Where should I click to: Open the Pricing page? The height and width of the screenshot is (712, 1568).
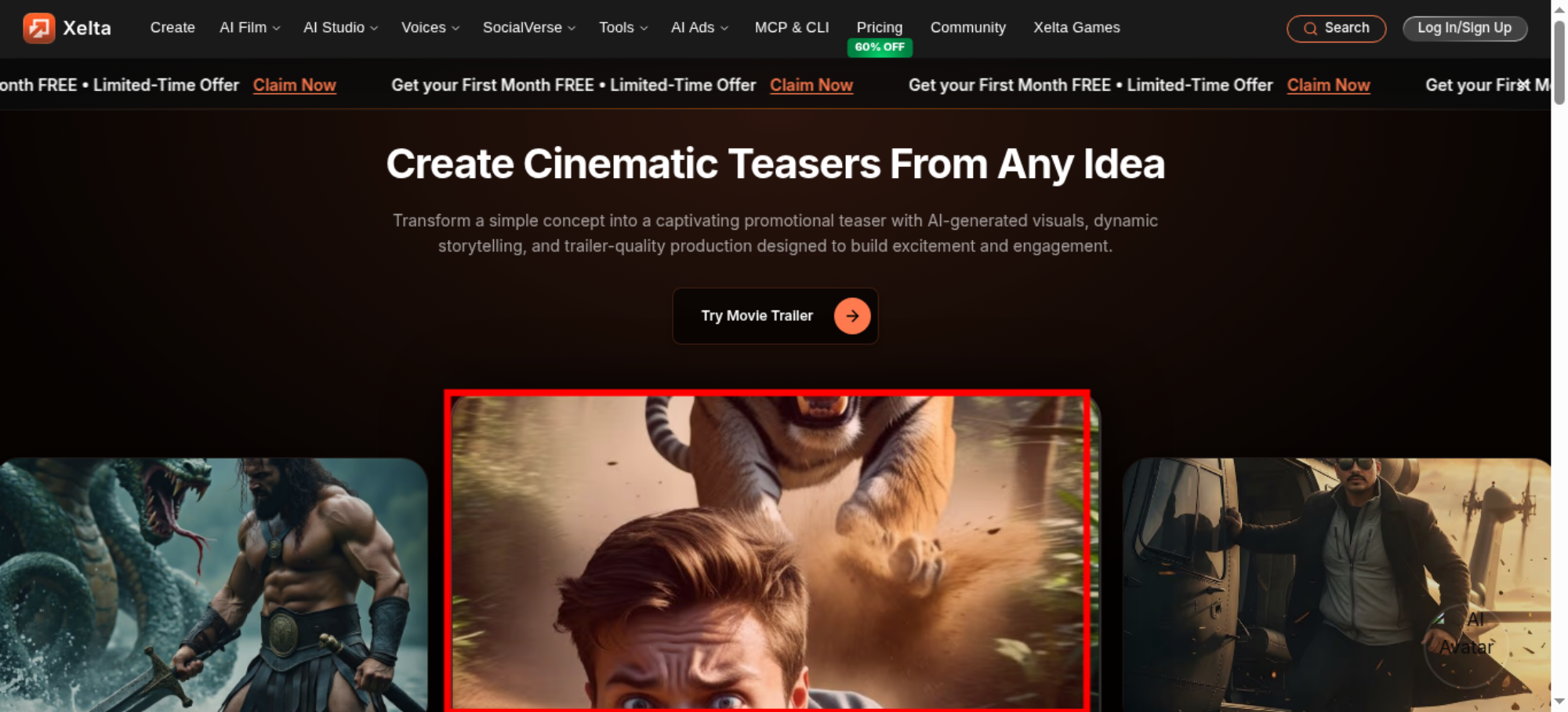point(880,27)
